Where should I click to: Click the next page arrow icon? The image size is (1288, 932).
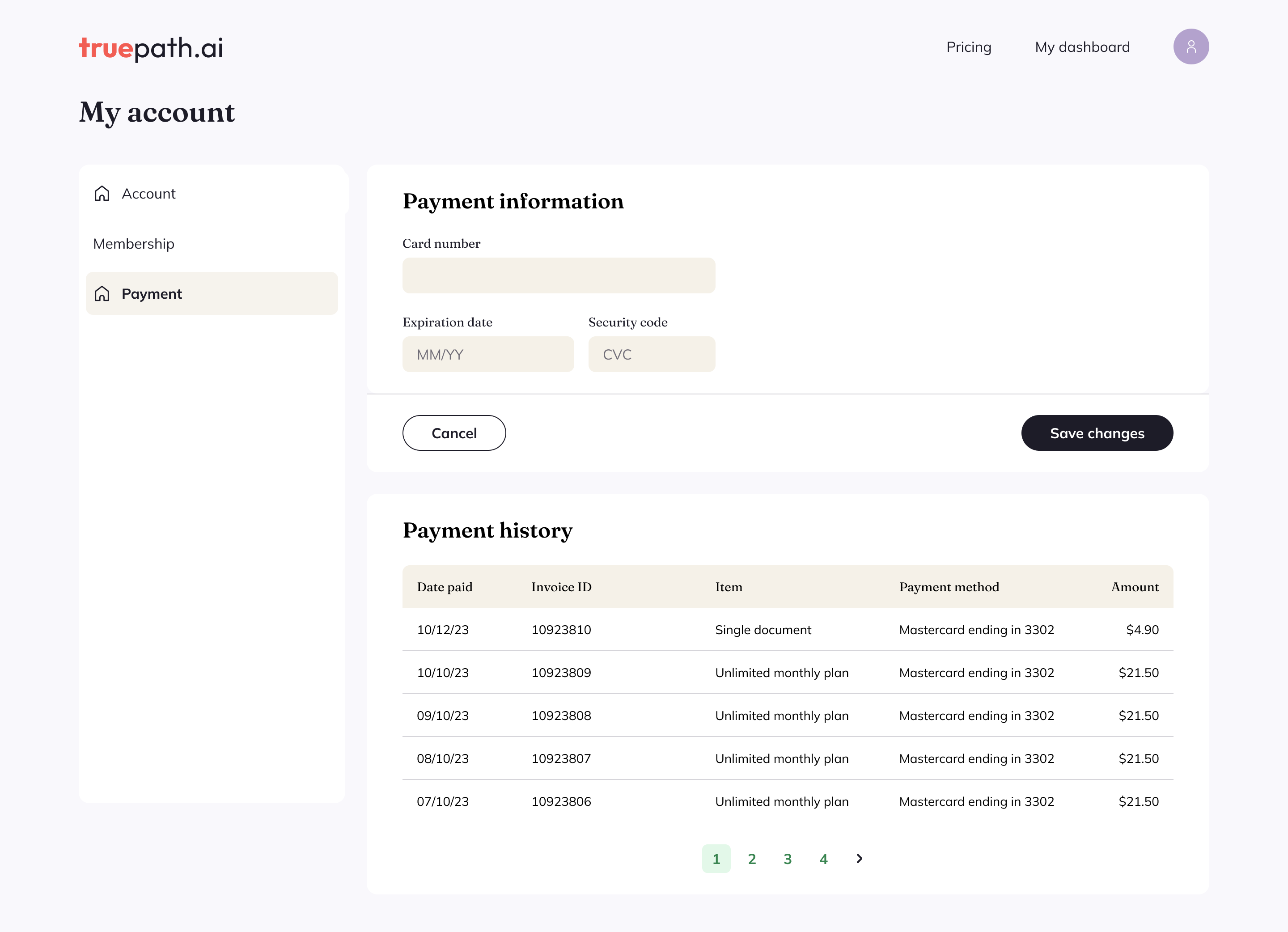click(x=858, y=858)
